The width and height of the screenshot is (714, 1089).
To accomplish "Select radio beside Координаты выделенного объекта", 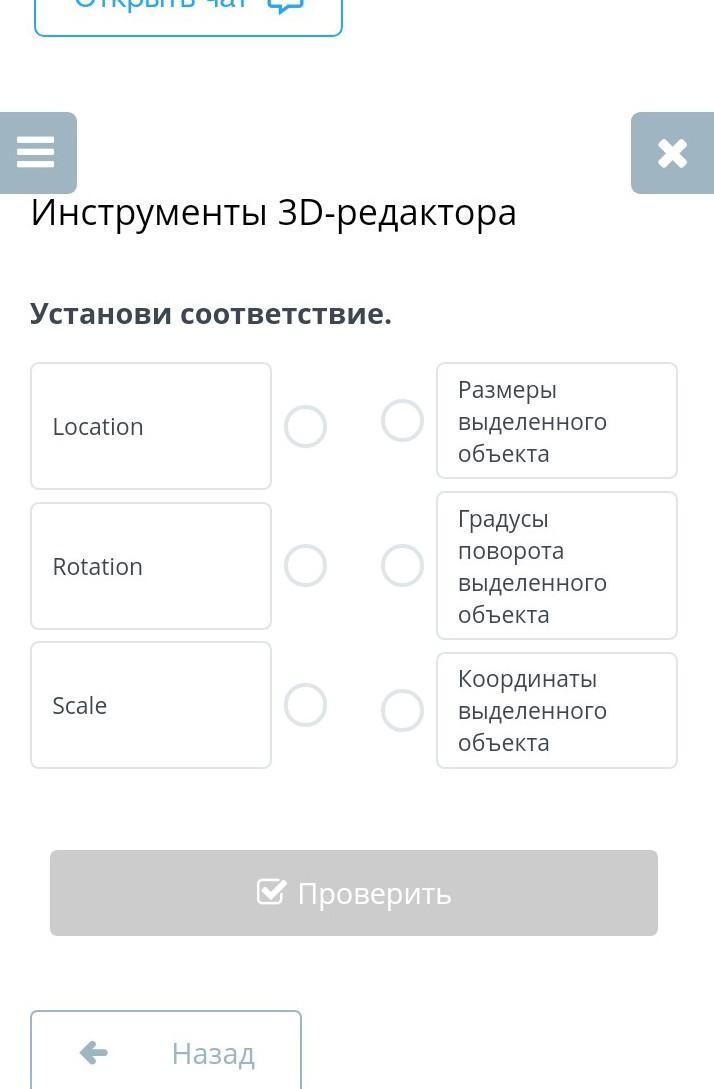I will 402,710.
